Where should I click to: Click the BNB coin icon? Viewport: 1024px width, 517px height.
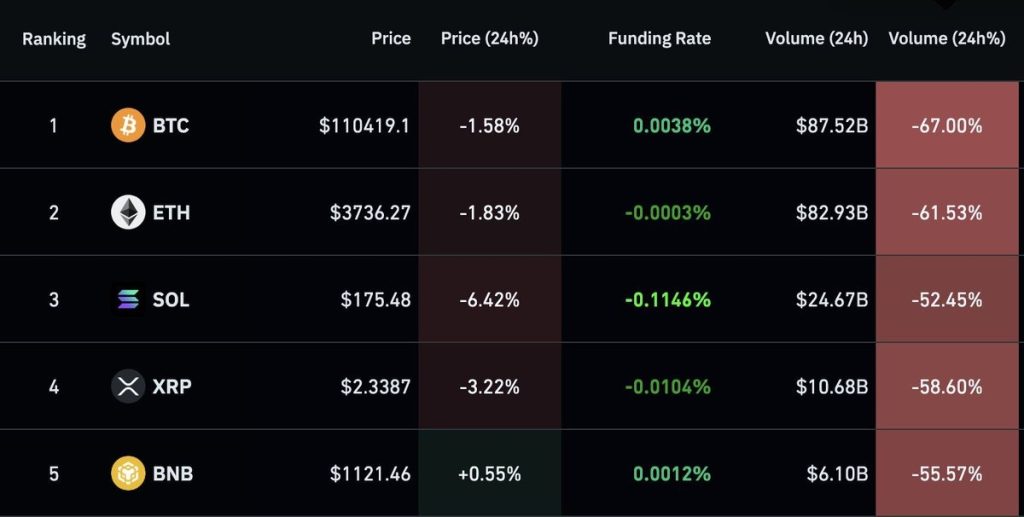coord(128,473)
